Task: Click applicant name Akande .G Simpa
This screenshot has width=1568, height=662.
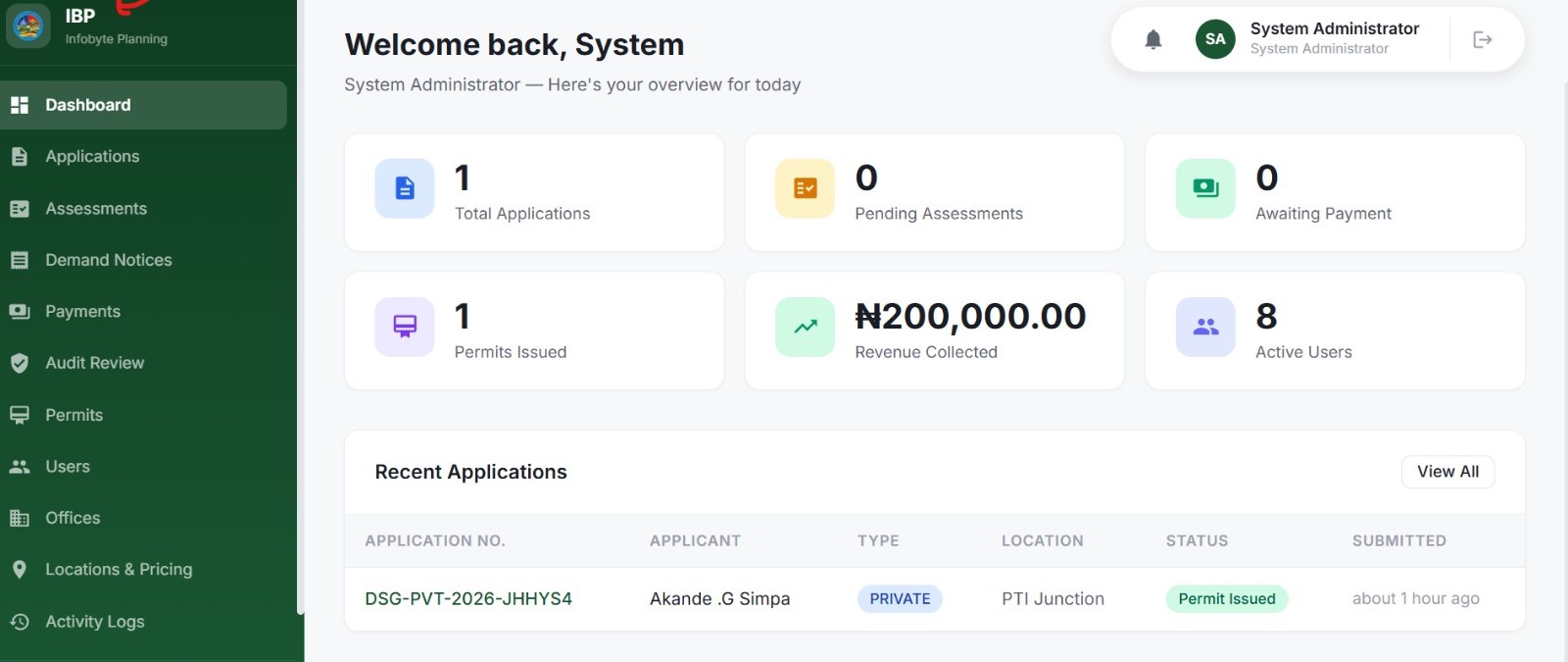Action: tap(719, 599)
